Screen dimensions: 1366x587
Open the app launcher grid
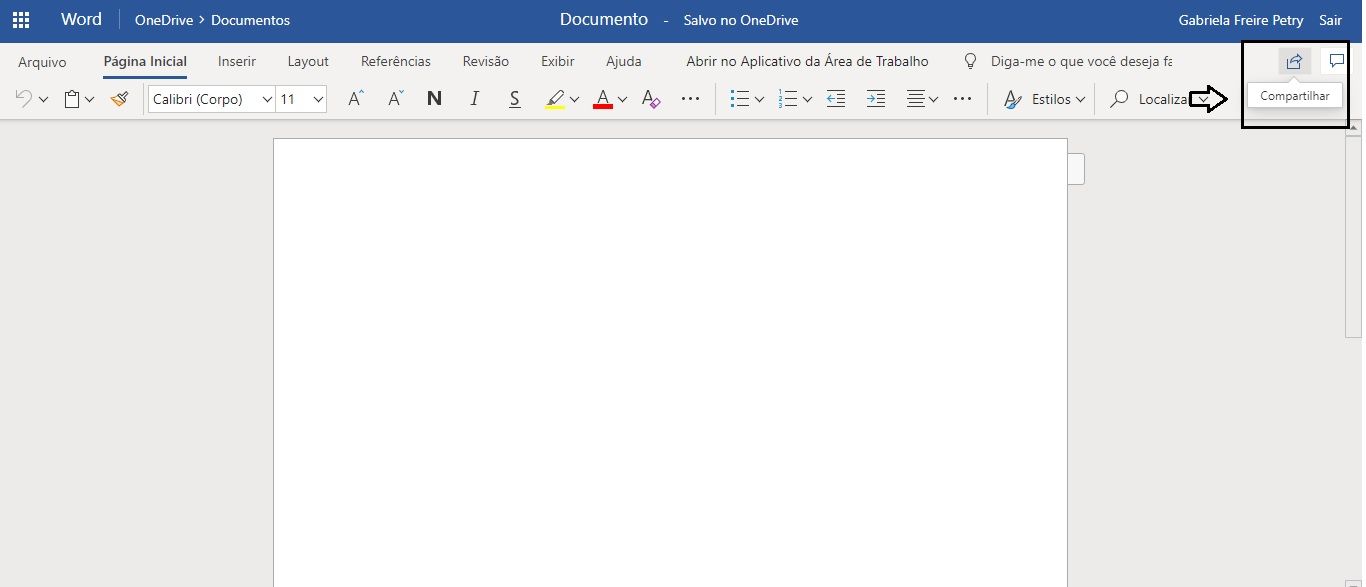[x=20, y=20]
